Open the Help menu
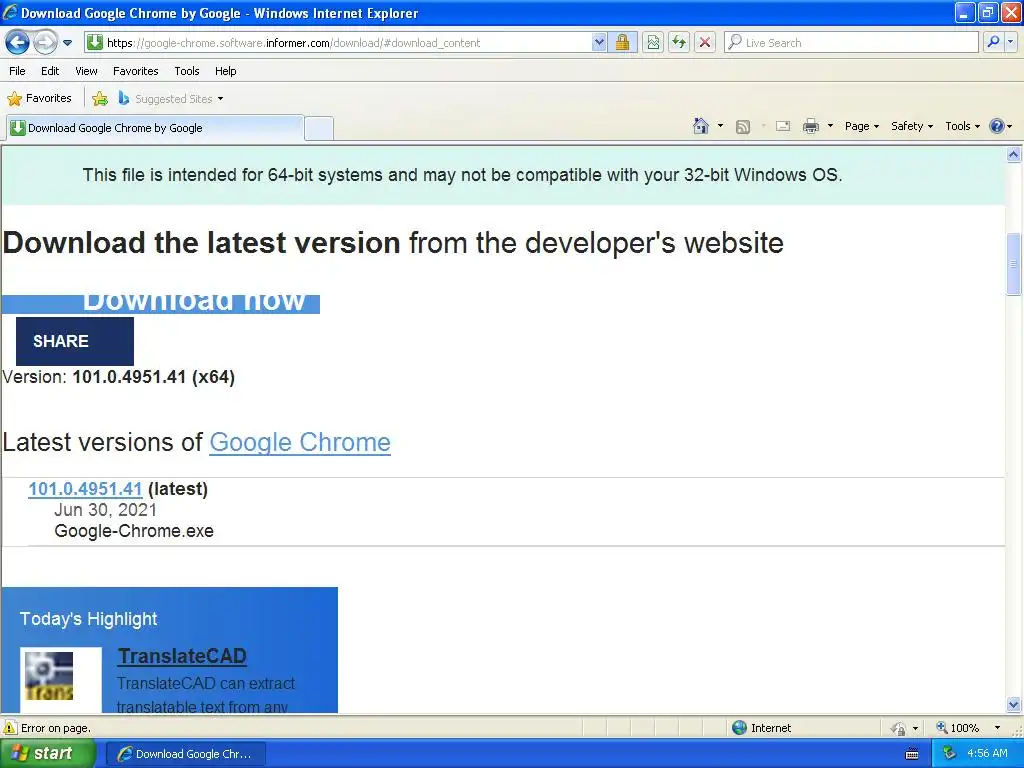Image resolution: width=1024 pixels, height=768 pixels. click(x=225, y=71)
